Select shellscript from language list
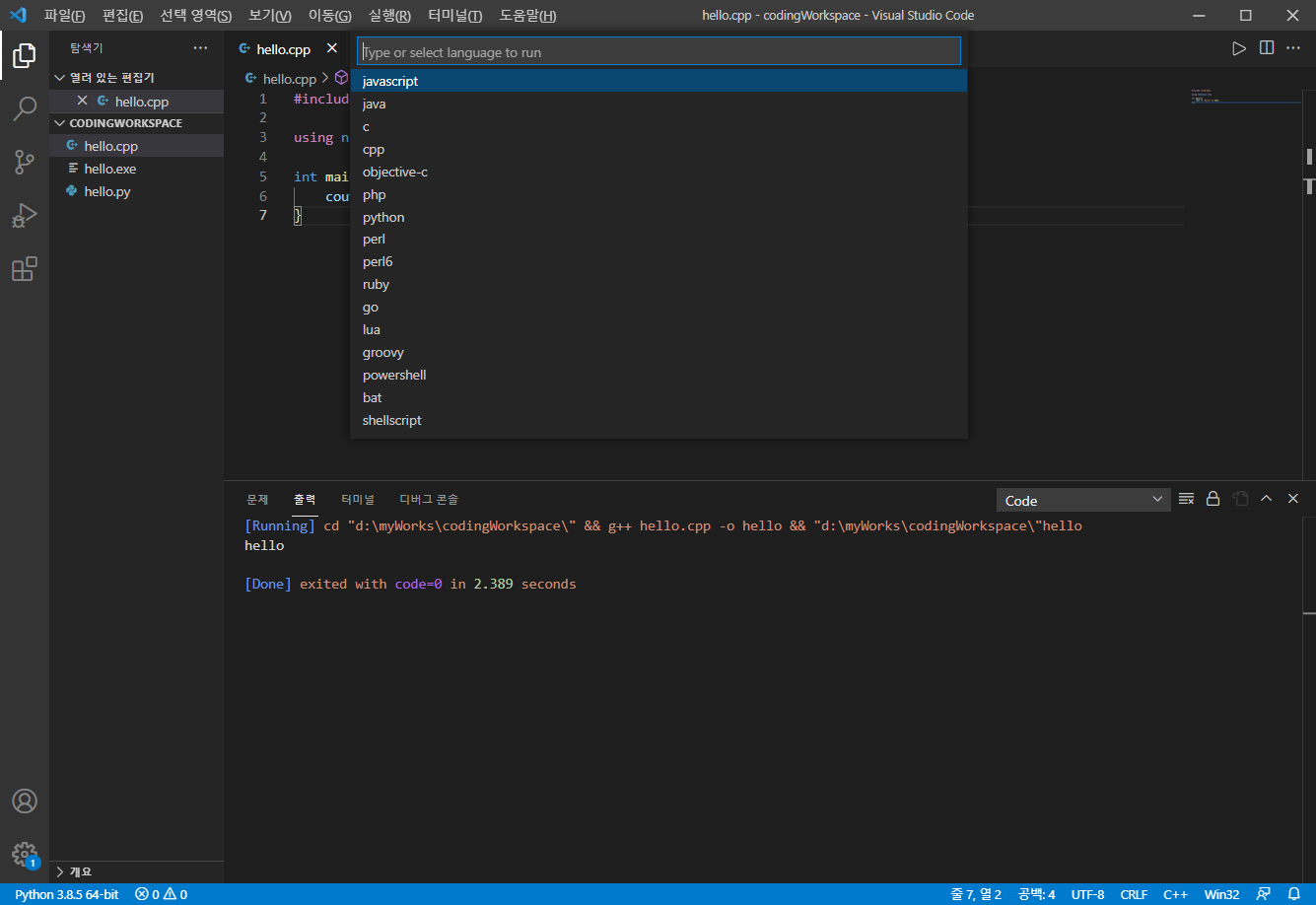Image resolution: width=1316 pixels, height=905 pixels. pyautogui.click(x=658, y=420)
